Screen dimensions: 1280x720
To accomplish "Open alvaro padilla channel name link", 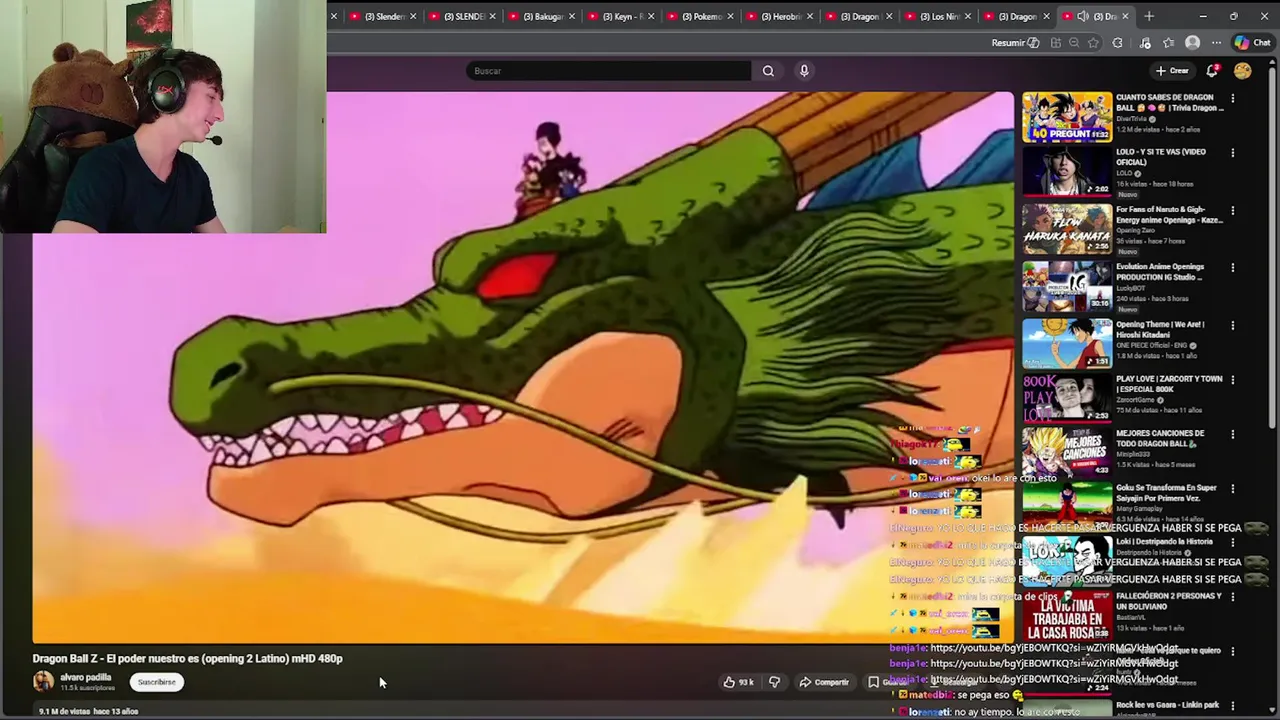I will click(85, 677).
